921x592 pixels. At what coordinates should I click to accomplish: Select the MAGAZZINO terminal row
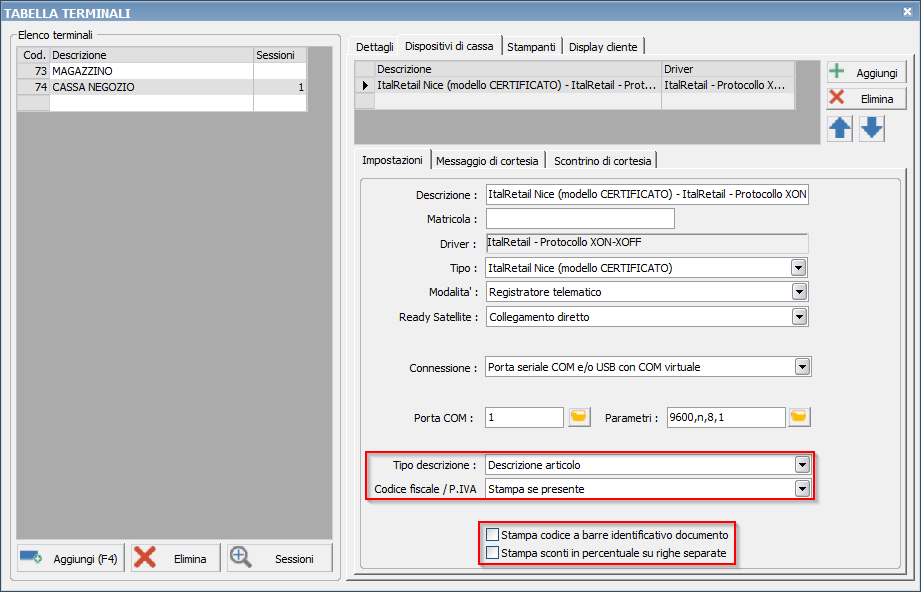click(x=150, y=72)
